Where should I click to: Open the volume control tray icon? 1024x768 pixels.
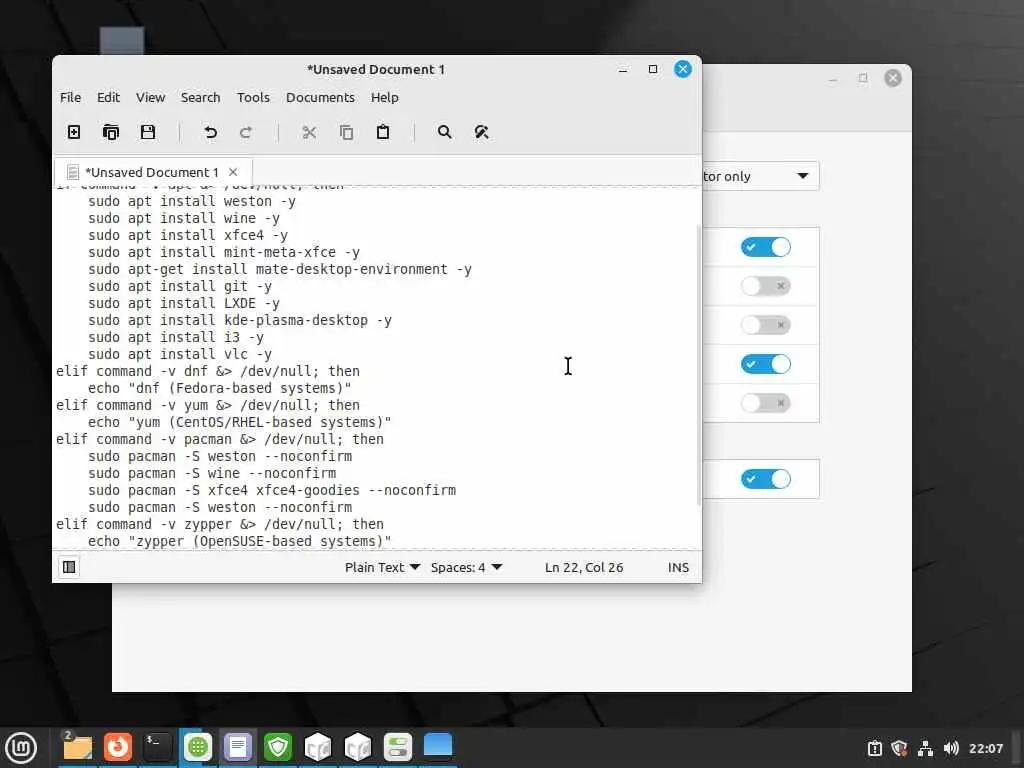pos(951,748)
